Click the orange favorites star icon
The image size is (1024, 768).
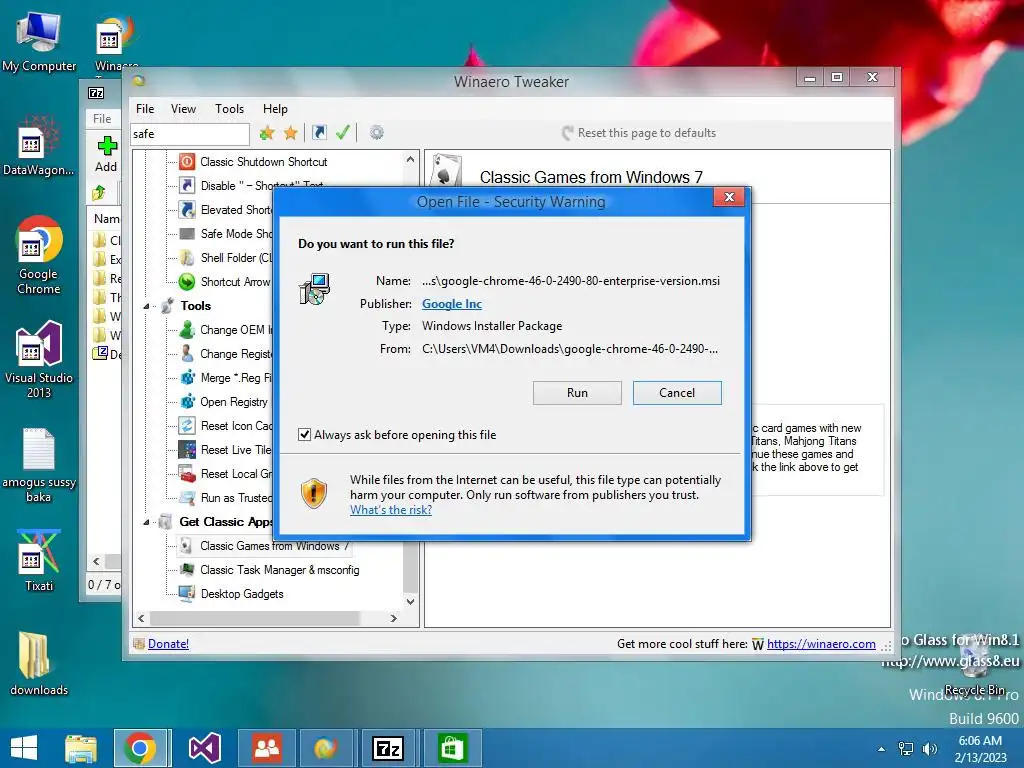pyautogui.click(x=291, y=133)
